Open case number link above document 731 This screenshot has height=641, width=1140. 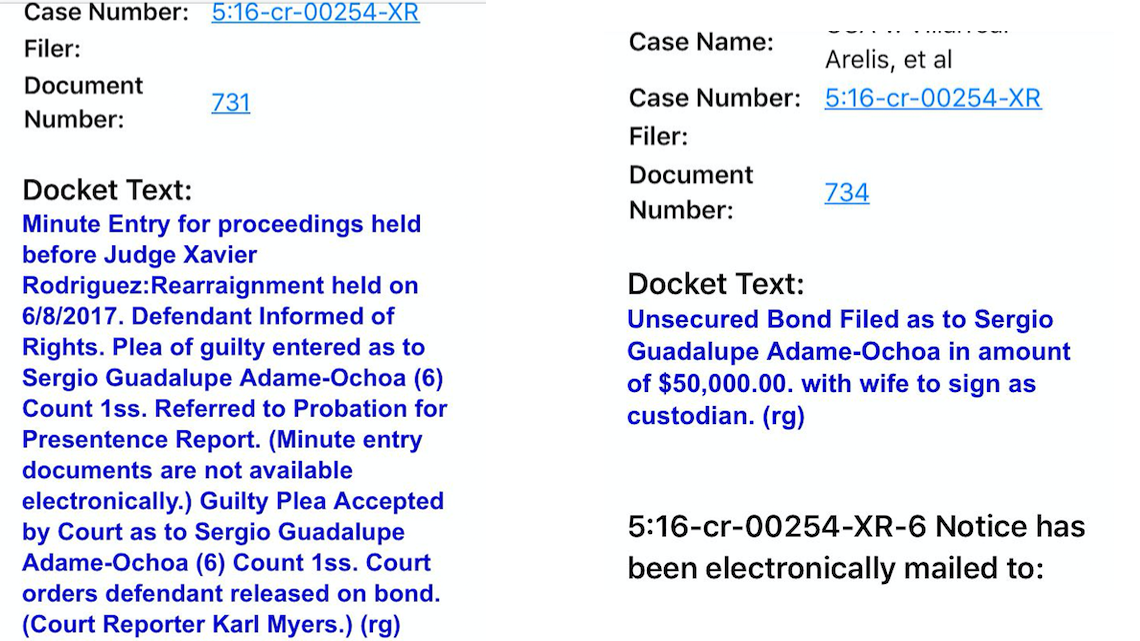coord(315,13)
